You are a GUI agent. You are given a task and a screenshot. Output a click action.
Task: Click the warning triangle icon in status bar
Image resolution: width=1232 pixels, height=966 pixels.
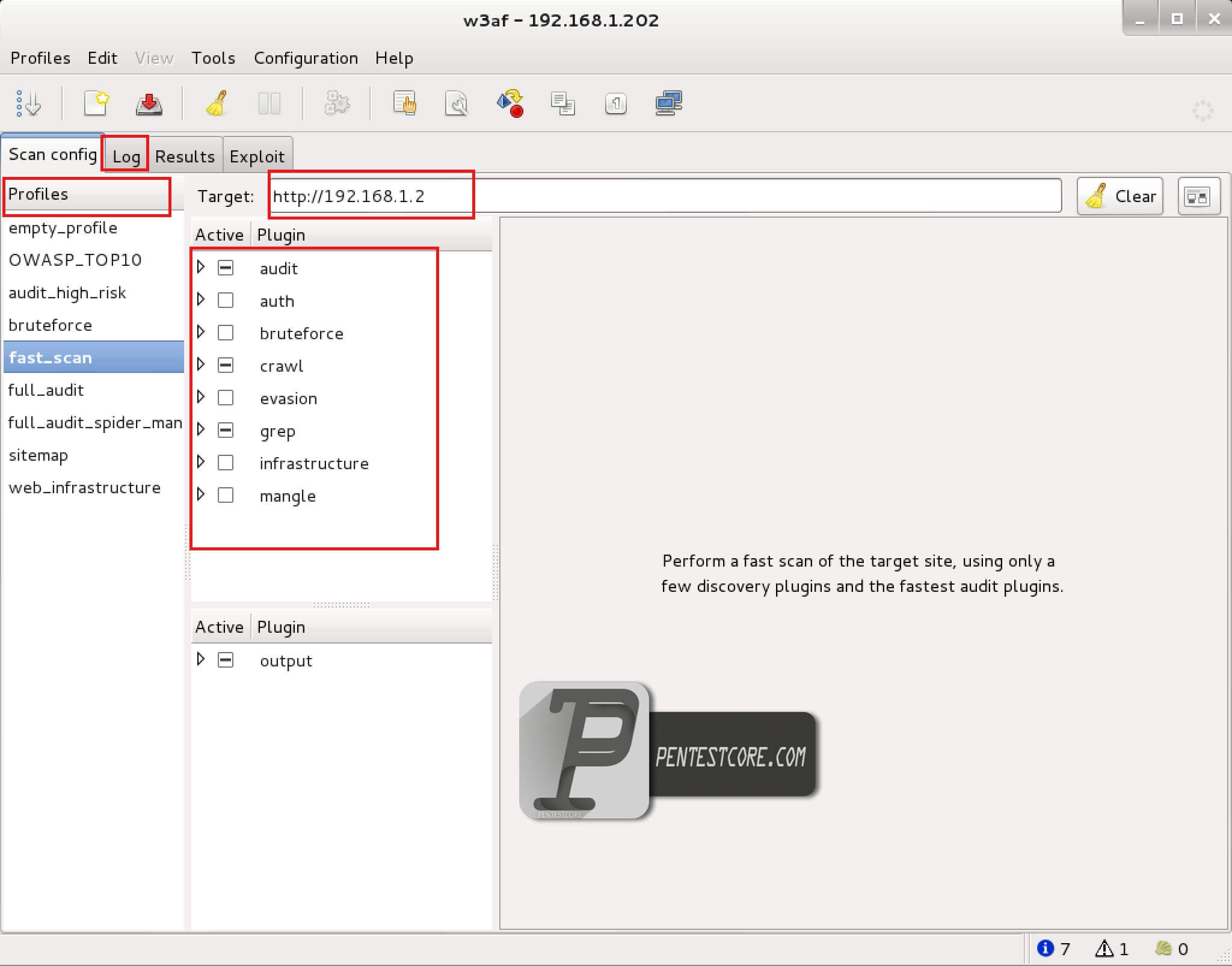(x=1104, y=949)
